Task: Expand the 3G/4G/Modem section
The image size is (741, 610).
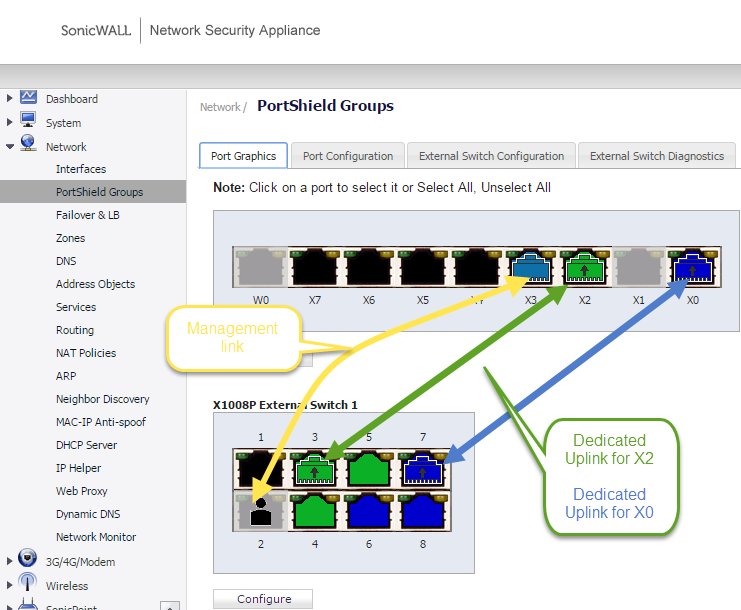Action: [10, 562]
